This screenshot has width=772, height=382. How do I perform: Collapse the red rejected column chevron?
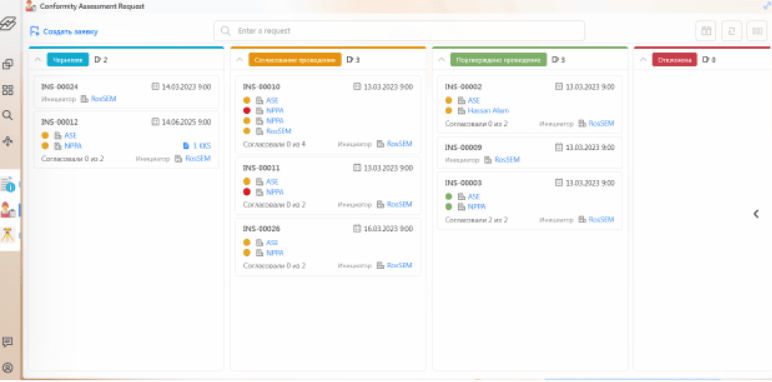pos(643,60)
